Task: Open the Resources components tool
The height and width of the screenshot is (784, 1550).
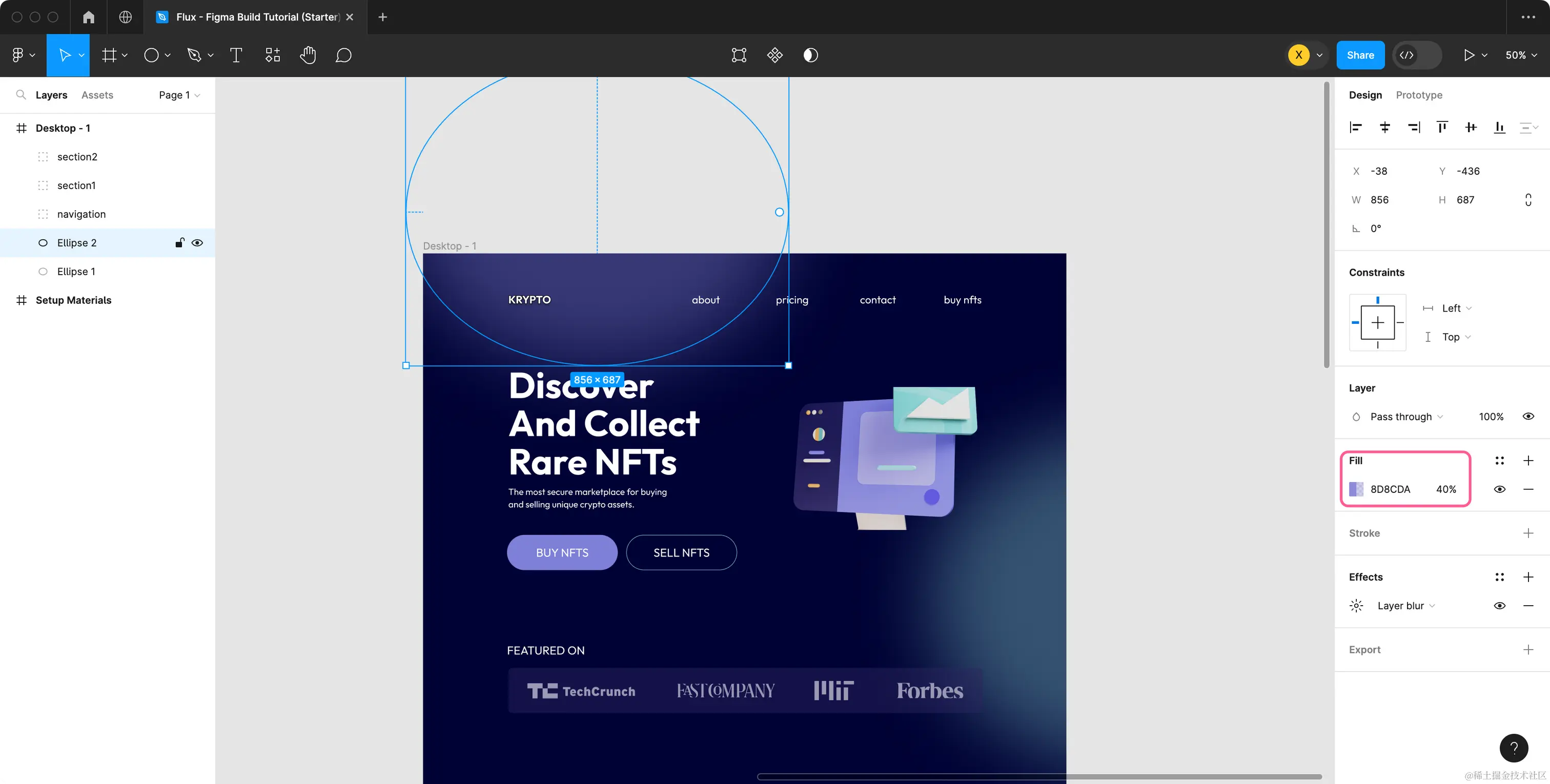Action: coord(273,55)
